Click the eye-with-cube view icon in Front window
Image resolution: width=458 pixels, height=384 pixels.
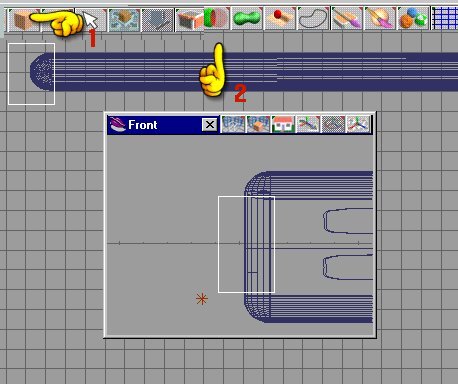(x=258, y=125)
